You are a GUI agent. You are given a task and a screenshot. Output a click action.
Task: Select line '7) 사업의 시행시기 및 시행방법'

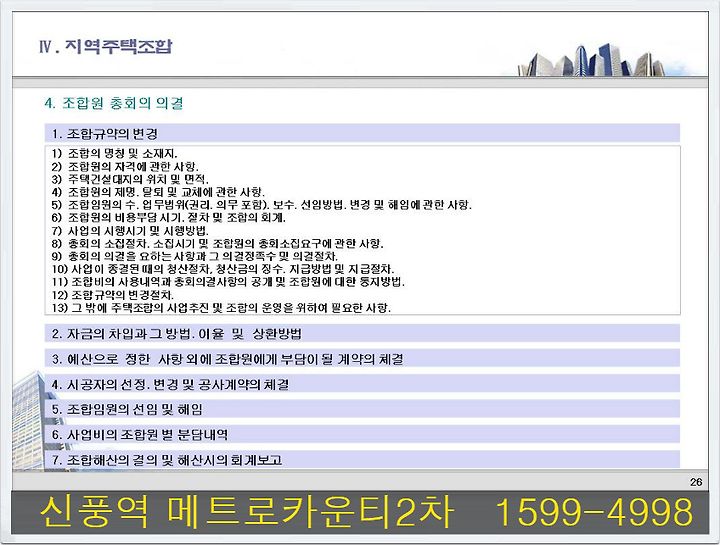tap(130, 230)
